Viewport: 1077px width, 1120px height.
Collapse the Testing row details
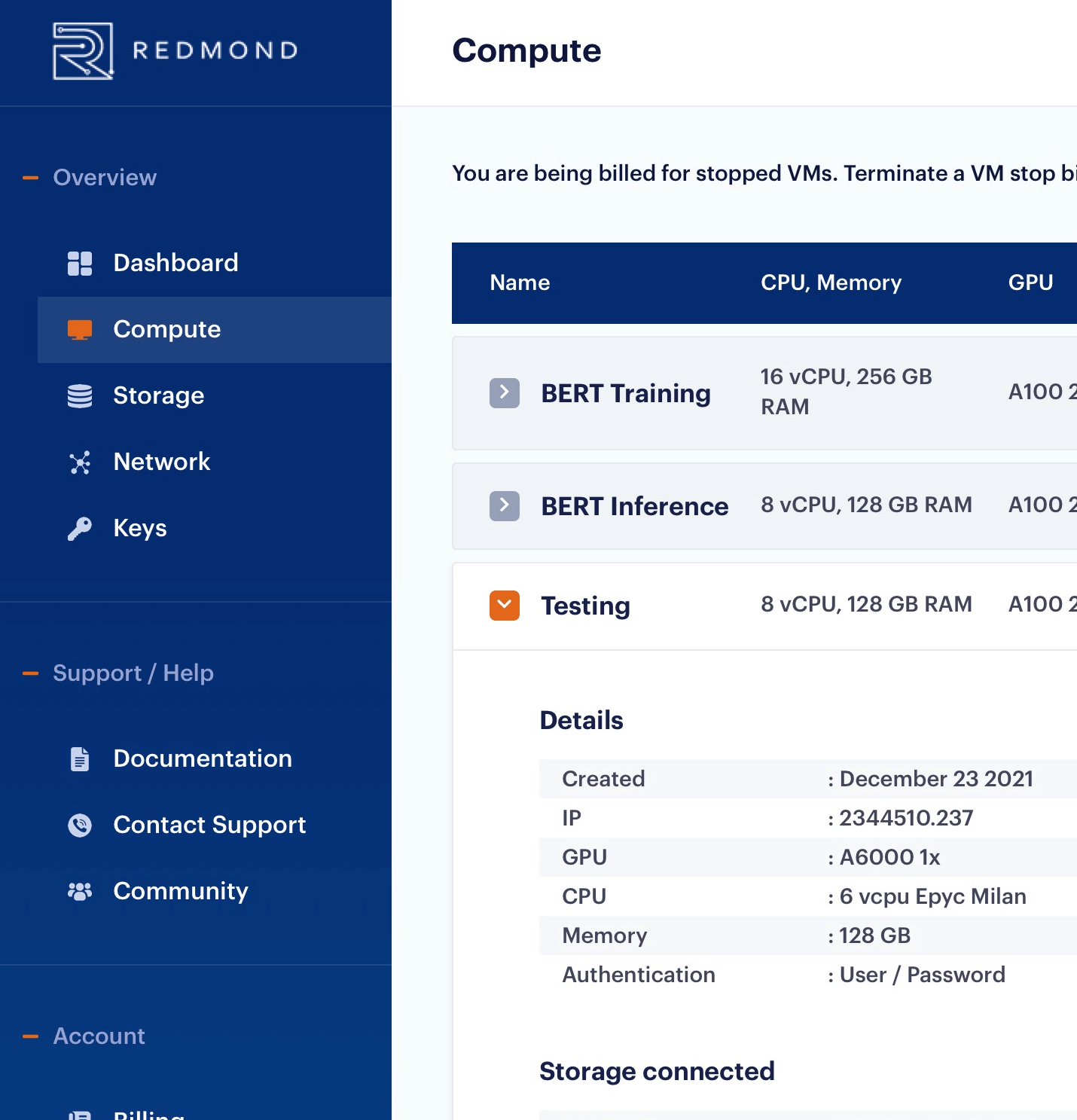pyautogui.click(x=505, y=606)
